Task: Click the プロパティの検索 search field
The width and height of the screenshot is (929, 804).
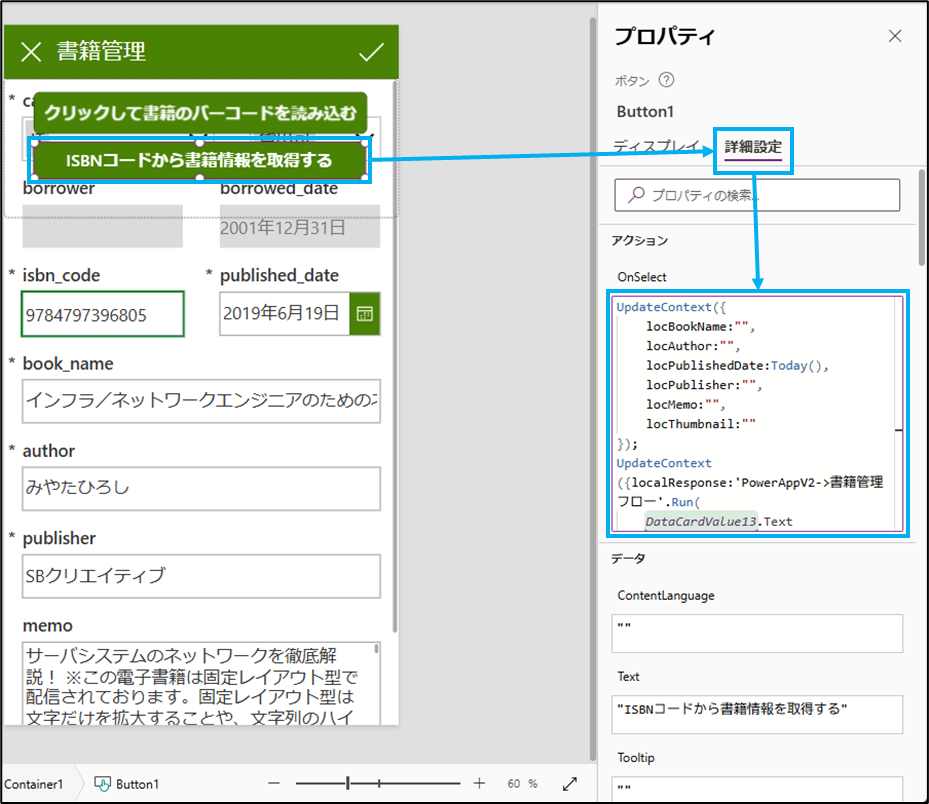Action: point(757,195)
